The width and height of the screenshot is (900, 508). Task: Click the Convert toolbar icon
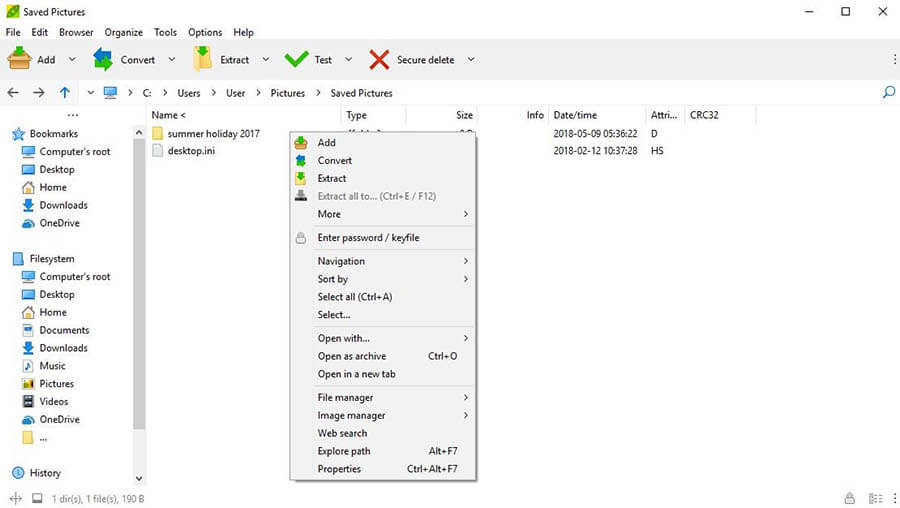(103, 60)
